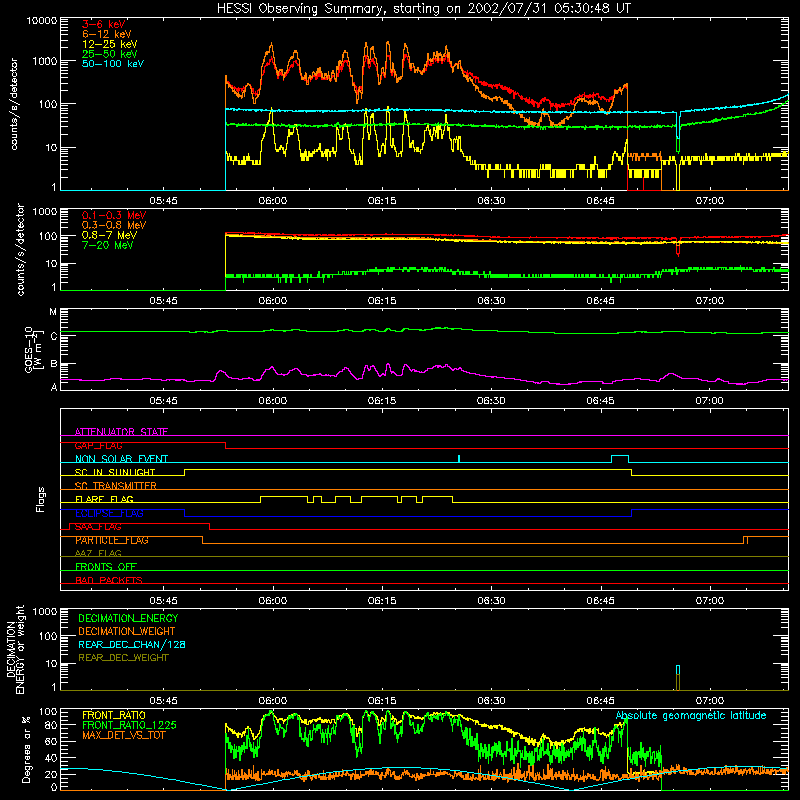The image size is (800, 800).
Task: Click the Absolute geomagnetic latitude label
Action: point(691,715)
